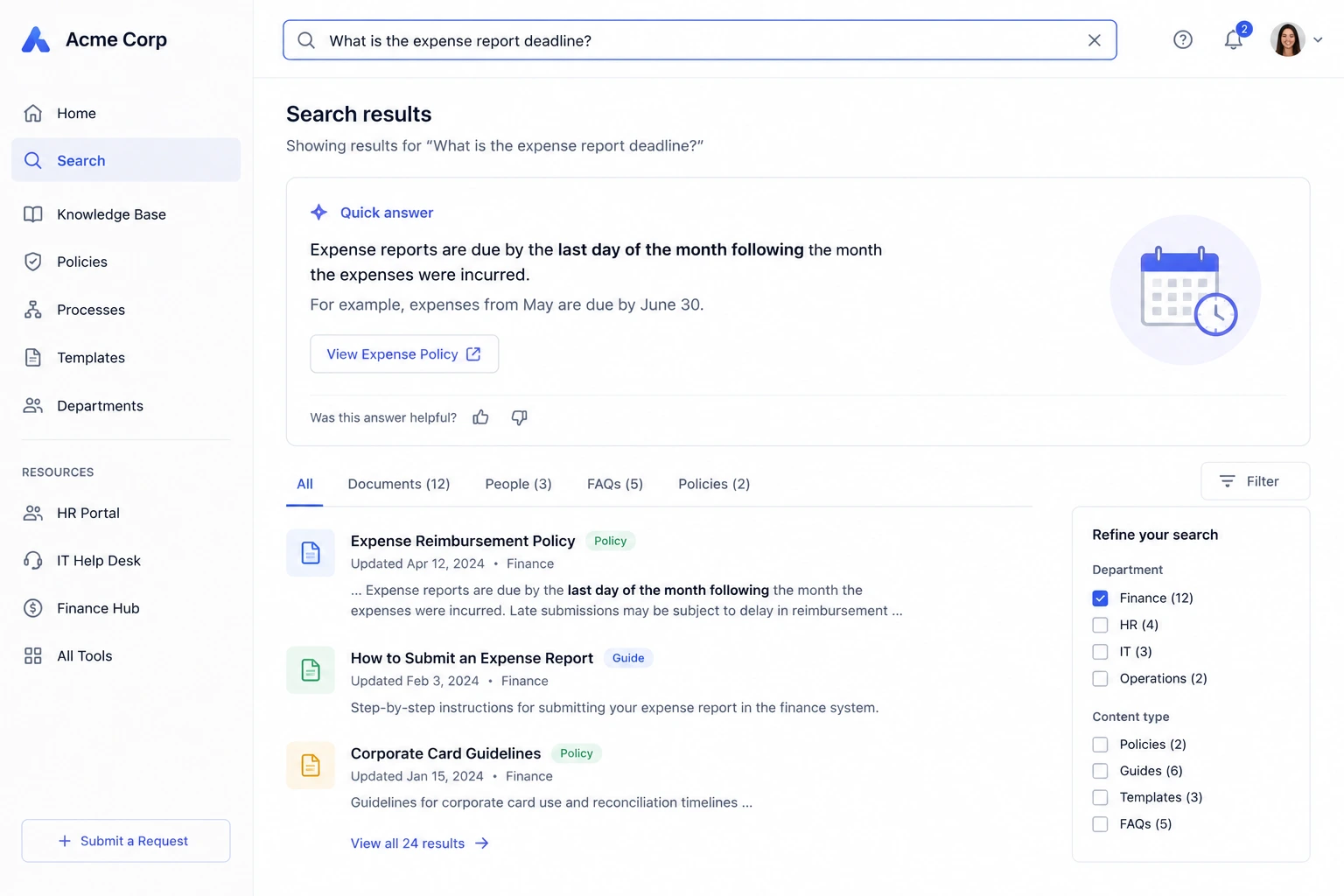The height and width of the screenshot is (896, 1344).
Task: Switch to Documents (12) tab
Action: 399,484
